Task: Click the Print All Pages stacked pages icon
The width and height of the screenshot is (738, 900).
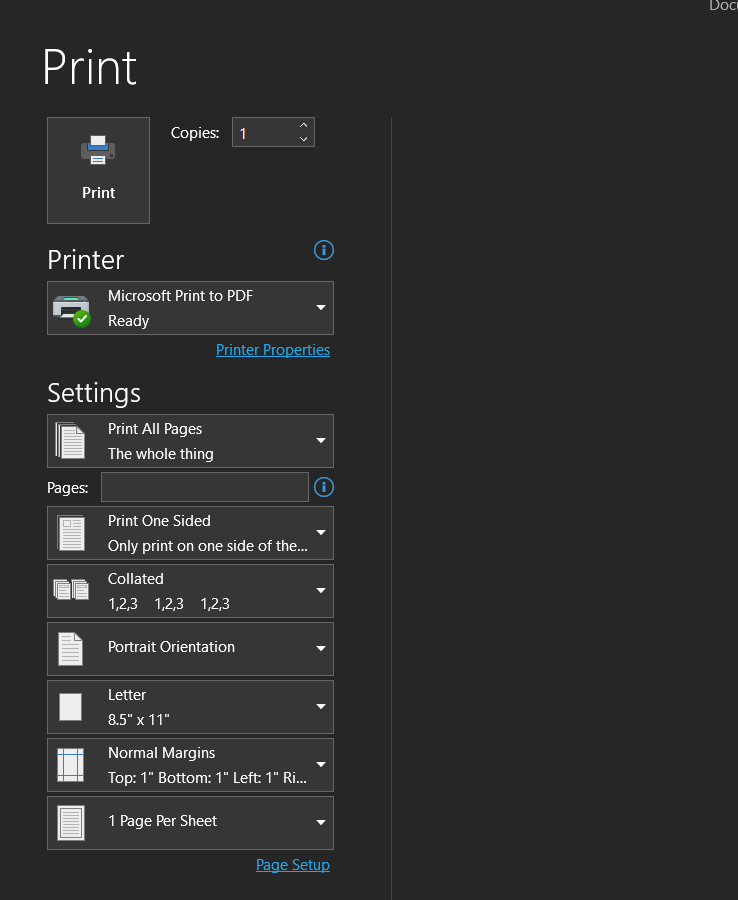Action: (x=71, y=441)
